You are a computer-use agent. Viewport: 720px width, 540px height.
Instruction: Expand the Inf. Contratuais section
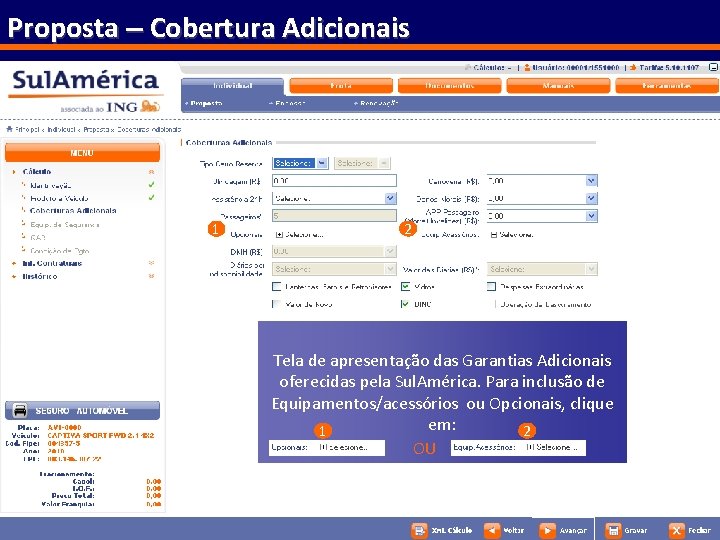52,264
